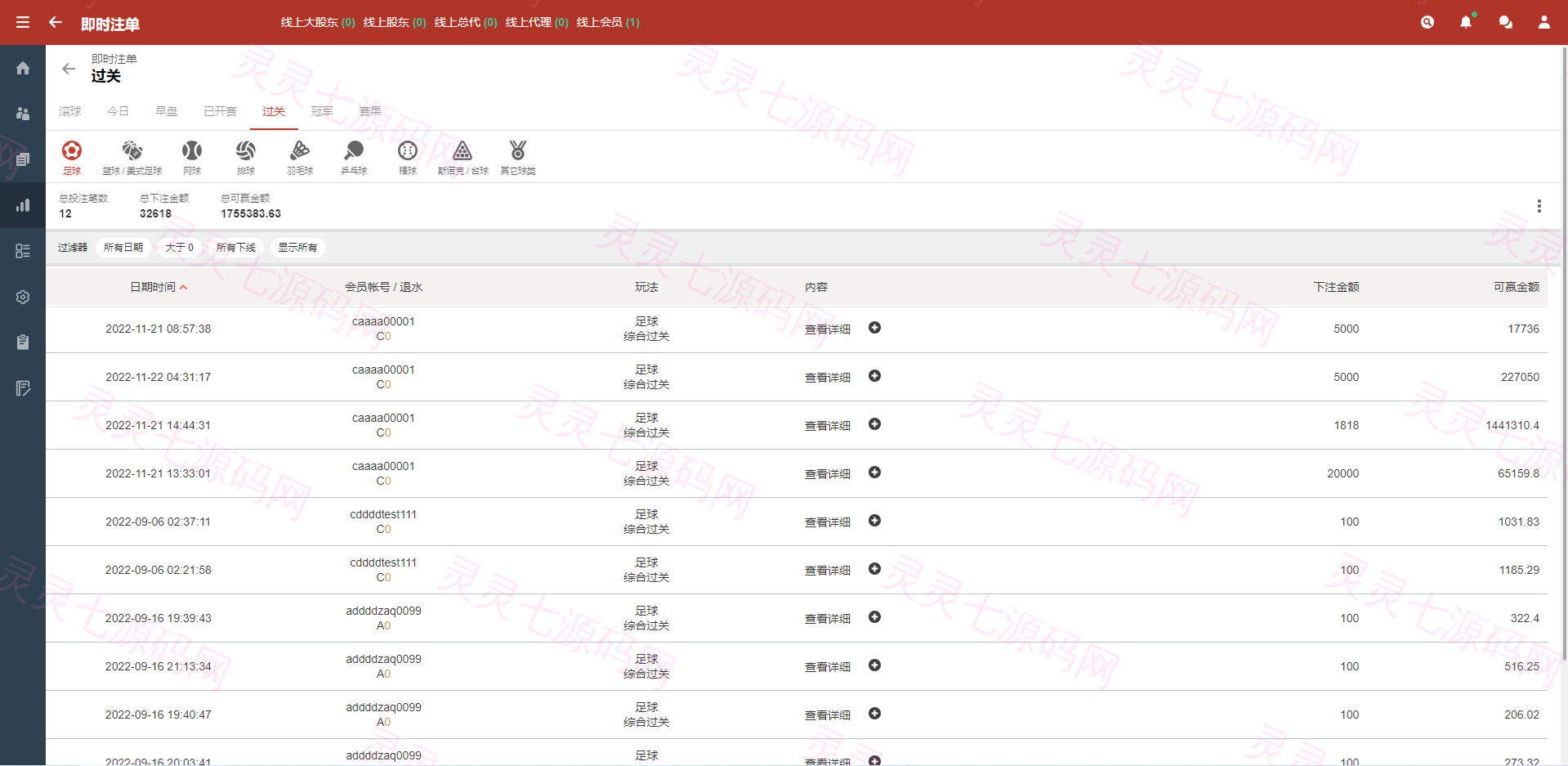Open the three-dot more options menu
This screenshot has width=1568, height=766.
(1539, 206)
